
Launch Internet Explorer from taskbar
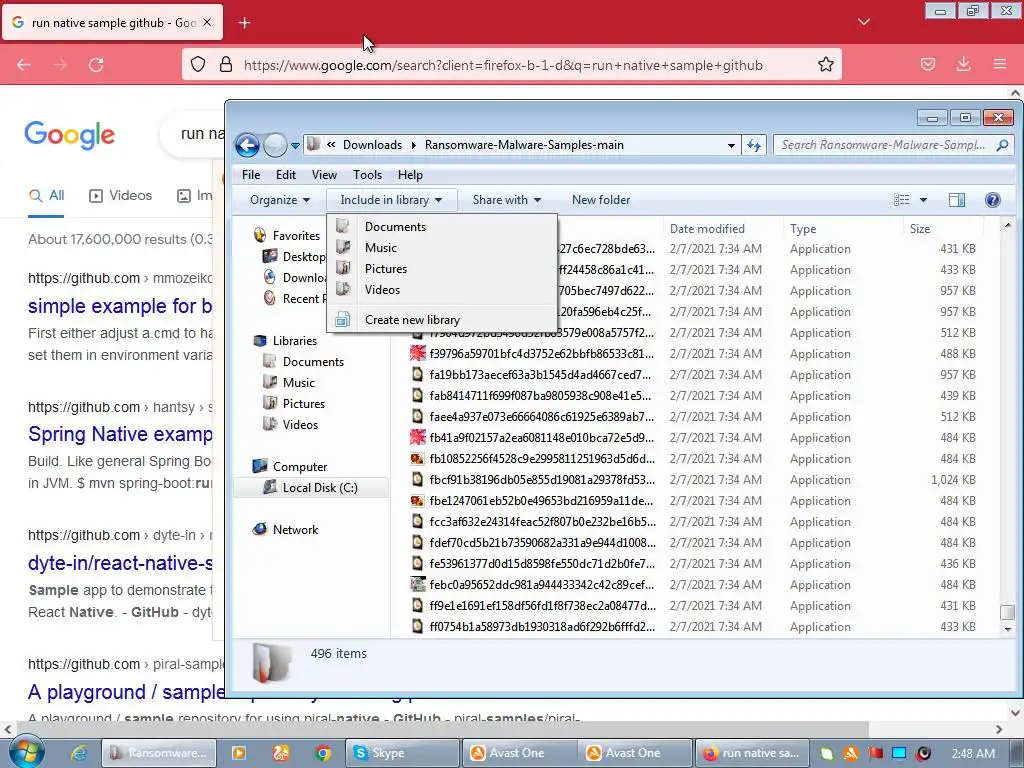79,753
